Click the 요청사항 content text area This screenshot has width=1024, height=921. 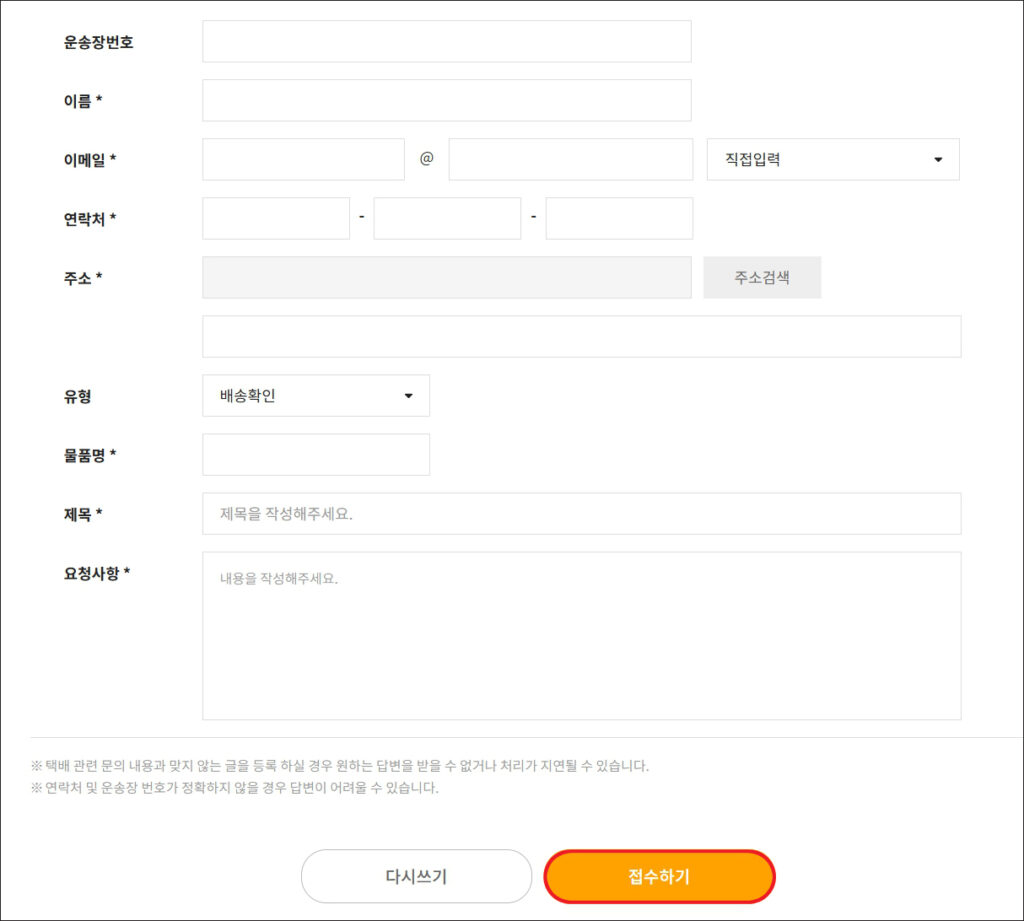pyautogui.click(x=581, y=636)
